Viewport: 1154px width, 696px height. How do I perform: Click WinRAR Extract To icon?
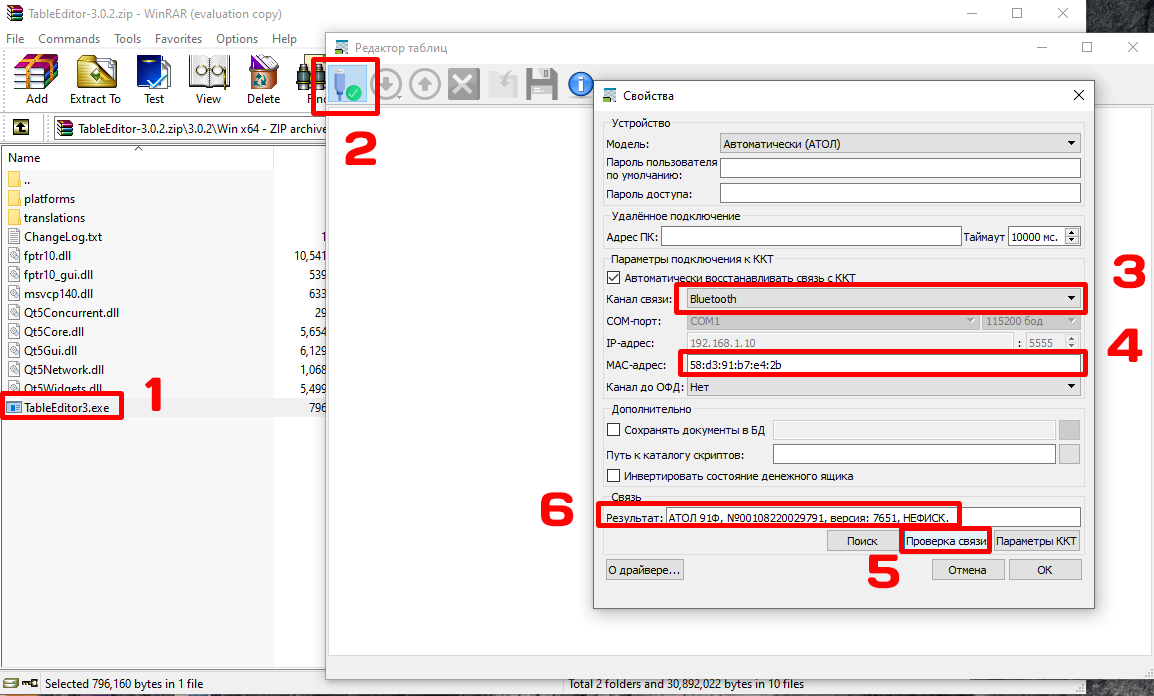point(95,80)
